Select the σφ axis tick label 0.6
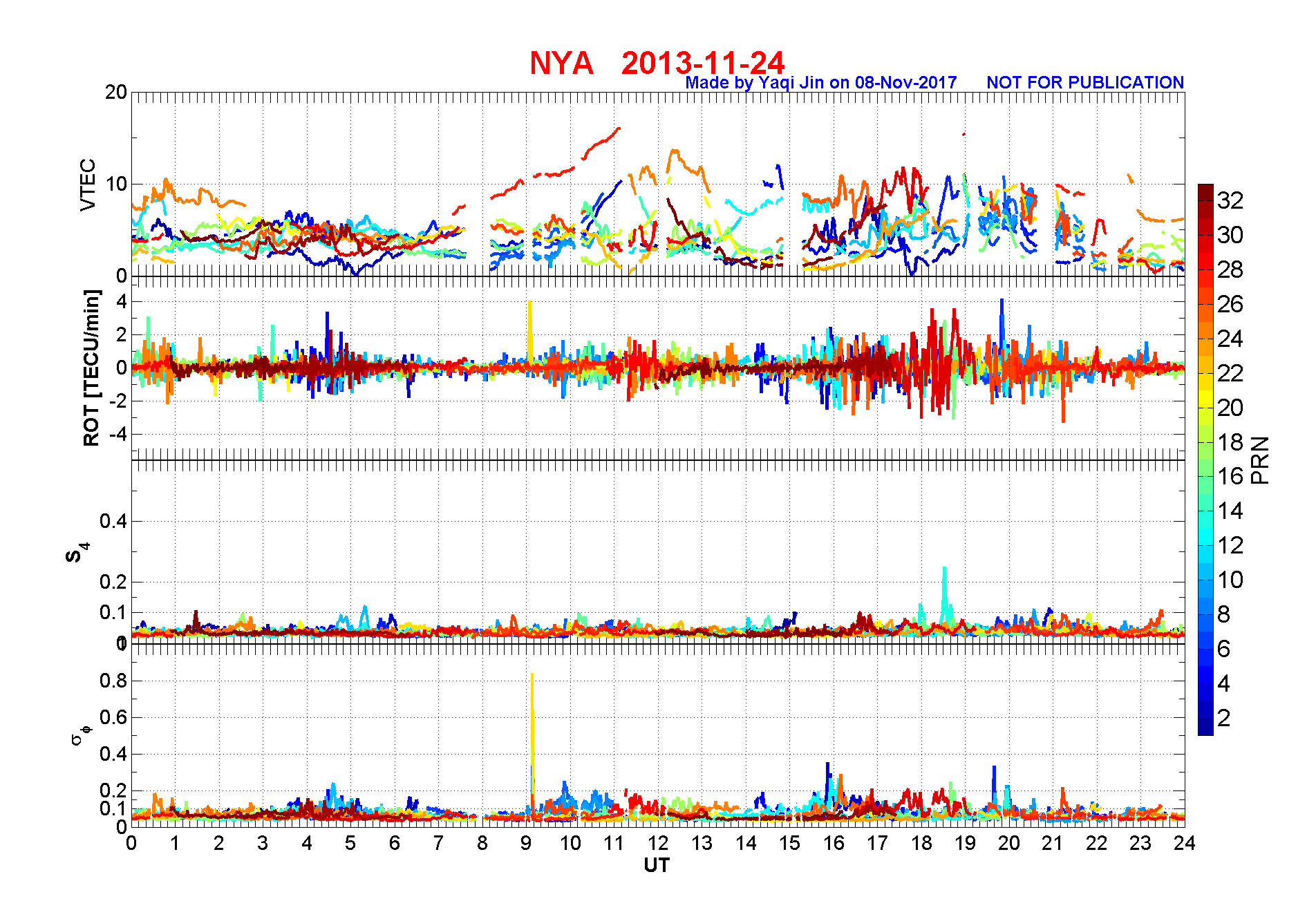1316x919 pixels. (x=113, y=717)
